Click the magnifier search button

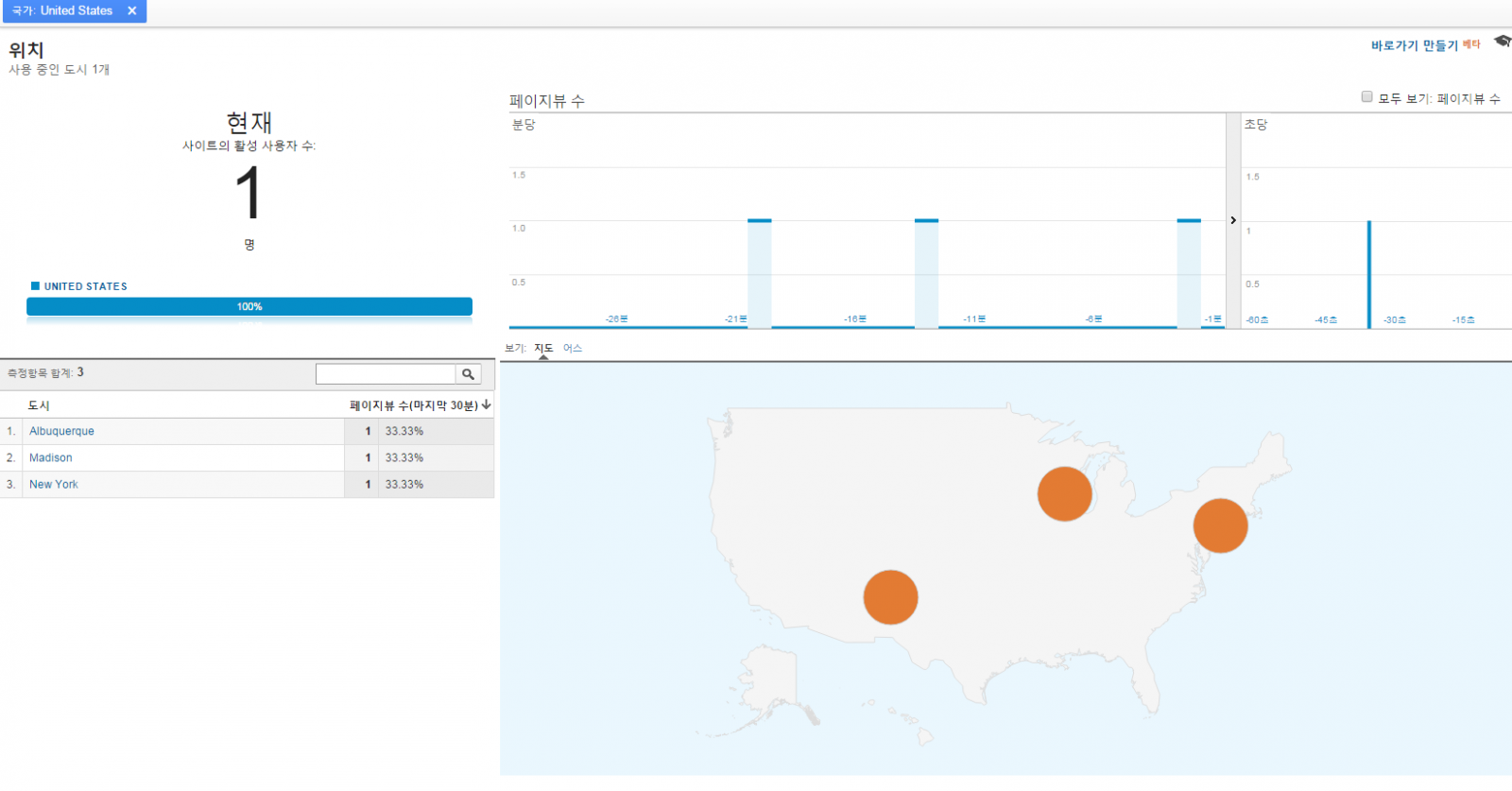pyautogui.click(x=469, y=374)
